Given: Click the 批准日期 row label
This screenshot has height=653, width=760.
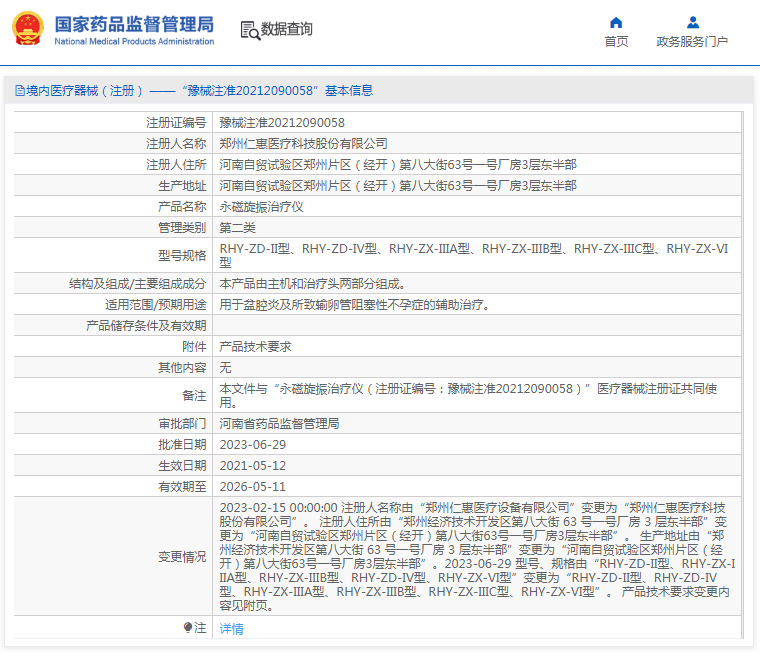Looking at the screenshot, I should click(182, 445).
